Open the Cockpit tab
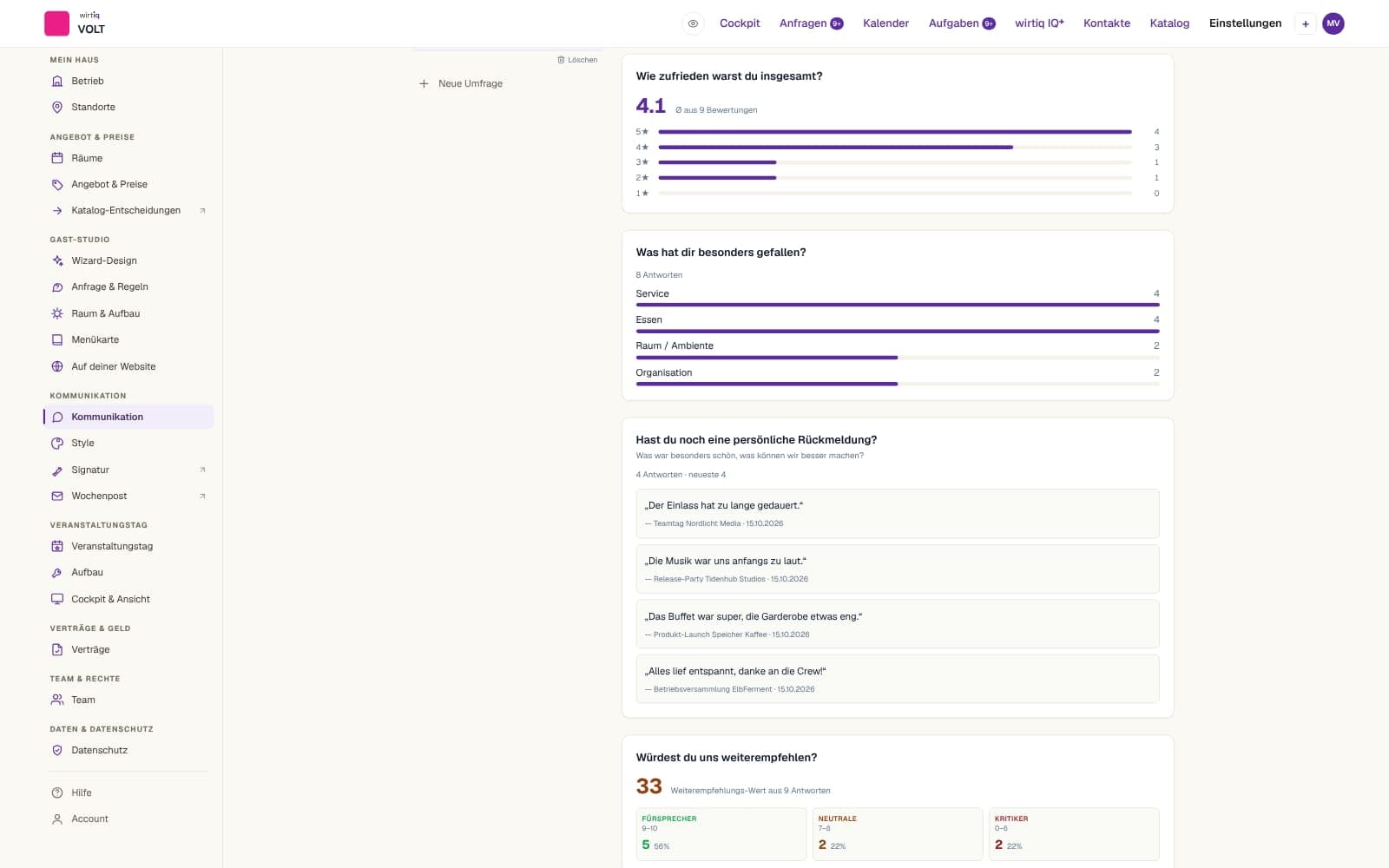1389x868 pixels. point(740,23)
